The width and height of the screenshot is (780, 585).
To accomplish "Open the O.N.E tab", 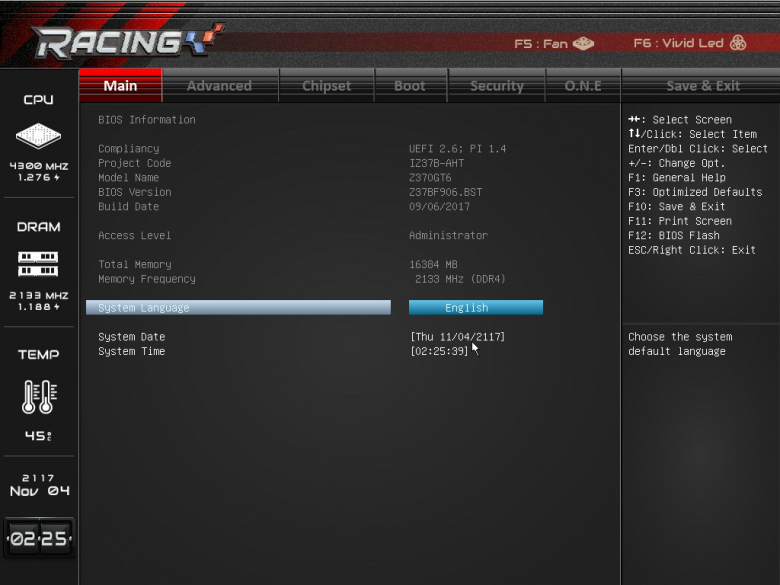I will (583, 86).
